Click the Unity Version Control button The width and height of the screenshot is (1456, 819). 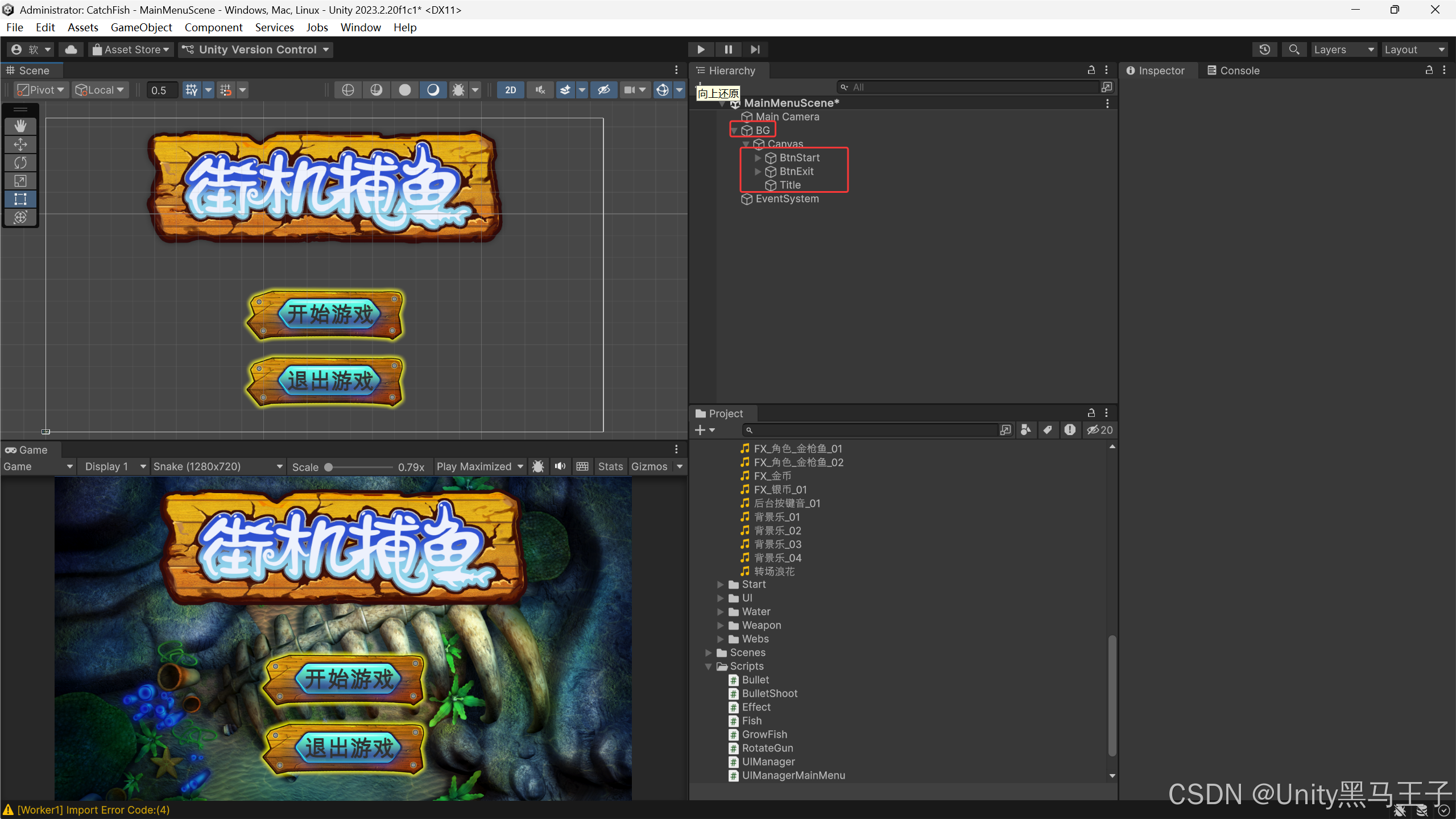[255, 49]
